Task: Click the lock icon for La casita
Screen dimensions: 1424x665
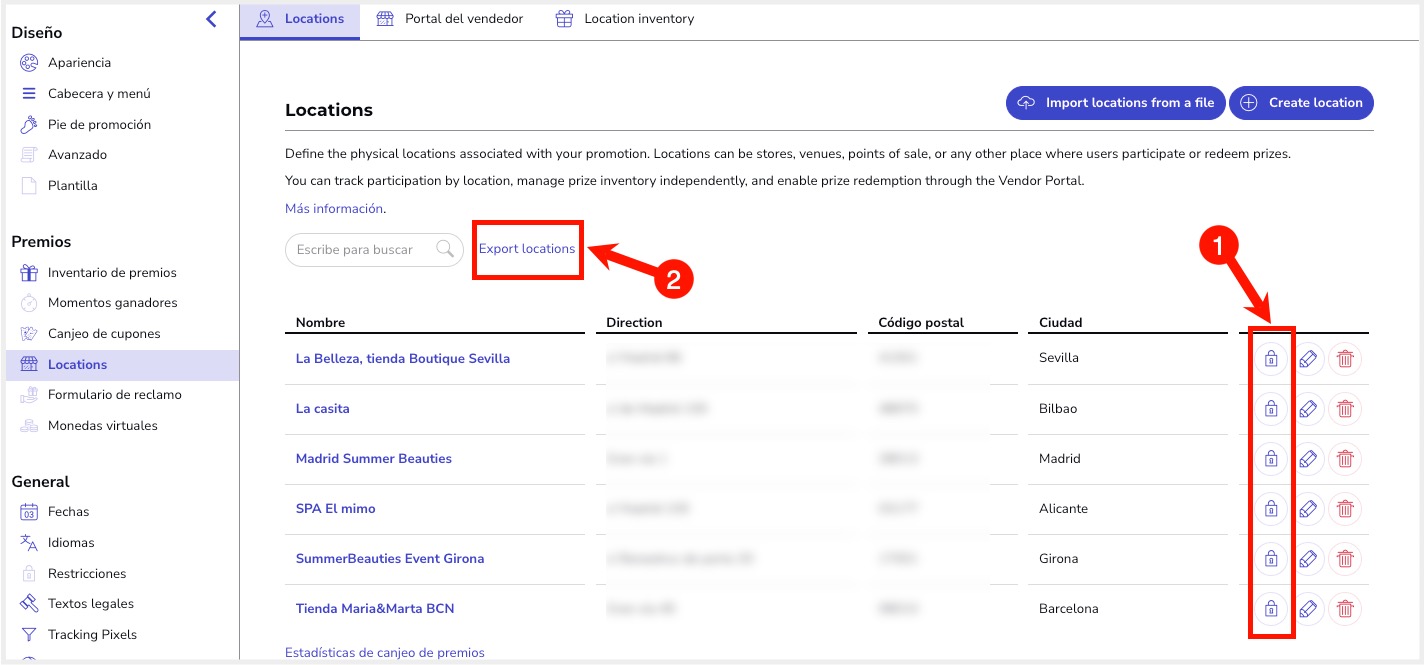Action: 1270,408
